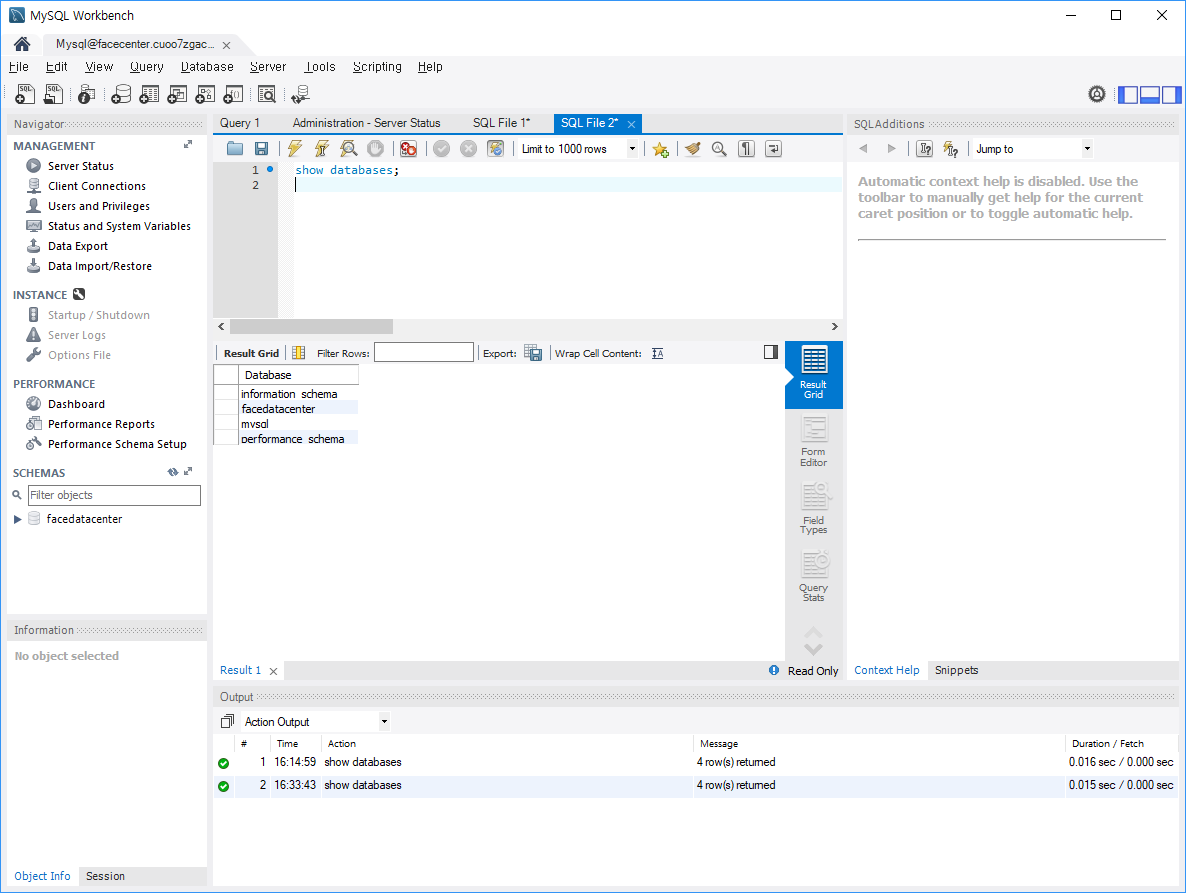Create a new stored procedure icon
This screenshot has height=893, width=1186.
coord(205,94)
